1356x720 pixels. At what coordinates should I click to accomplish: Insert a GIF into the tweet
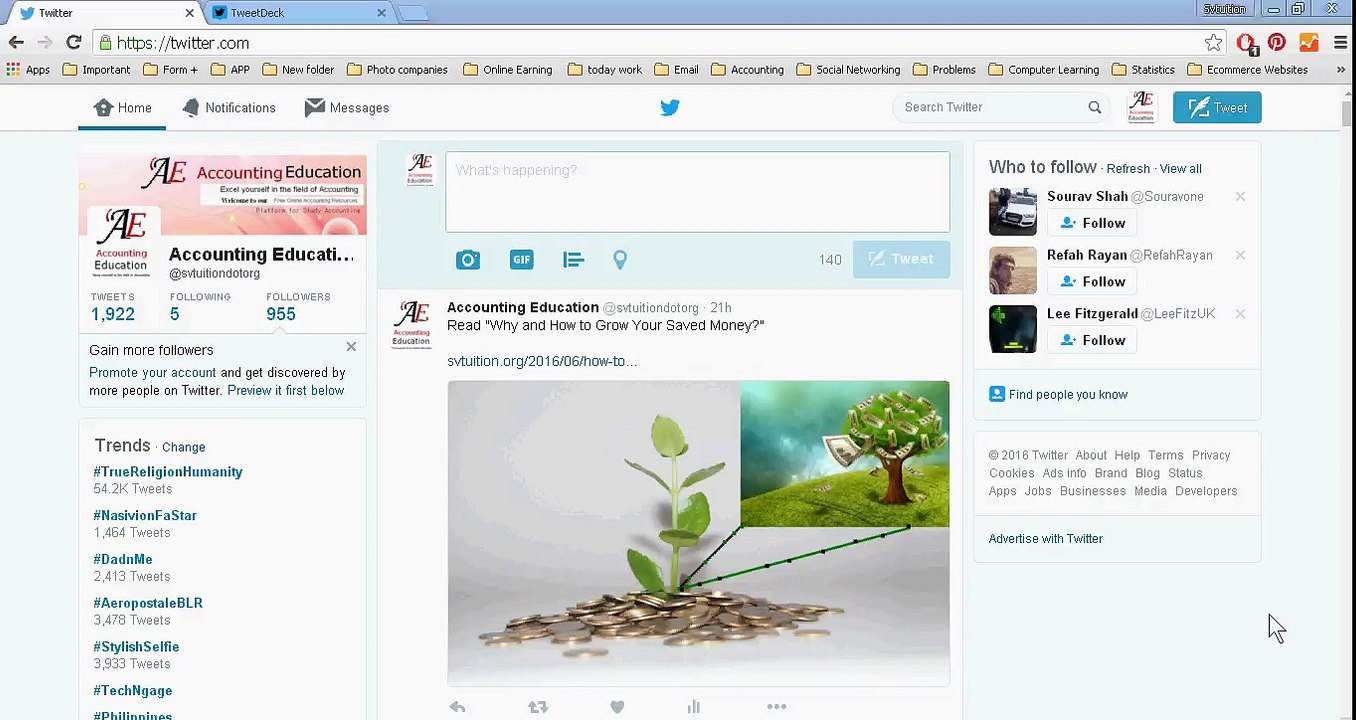pyautogui.click(x=521, y=260)
